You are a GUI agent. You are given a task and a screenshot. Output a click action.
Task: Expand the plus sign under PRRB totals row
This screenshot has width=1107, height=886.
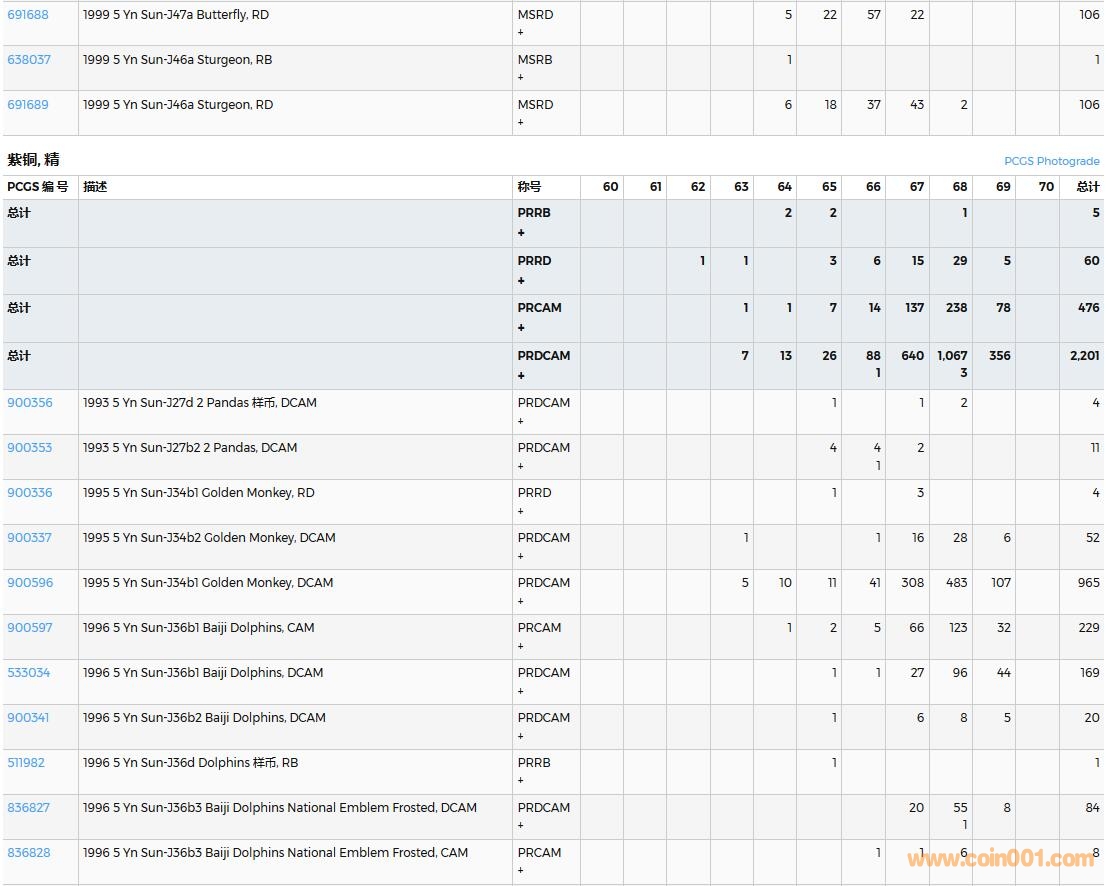click(x=521, y=233)
